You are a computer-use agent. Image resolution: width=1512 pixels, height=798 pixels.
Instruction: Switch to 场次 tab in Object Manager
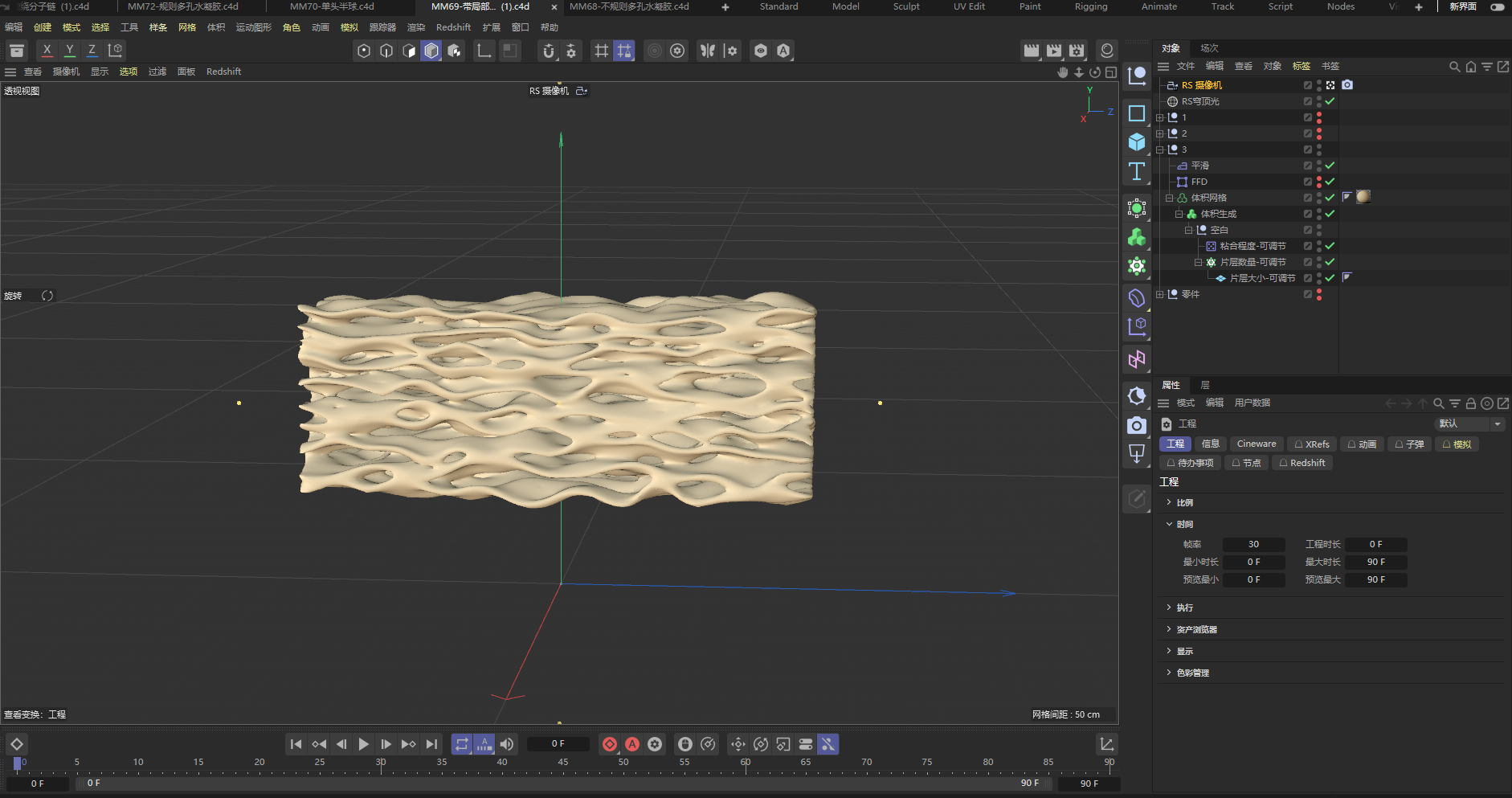[x=1209, y=48]
